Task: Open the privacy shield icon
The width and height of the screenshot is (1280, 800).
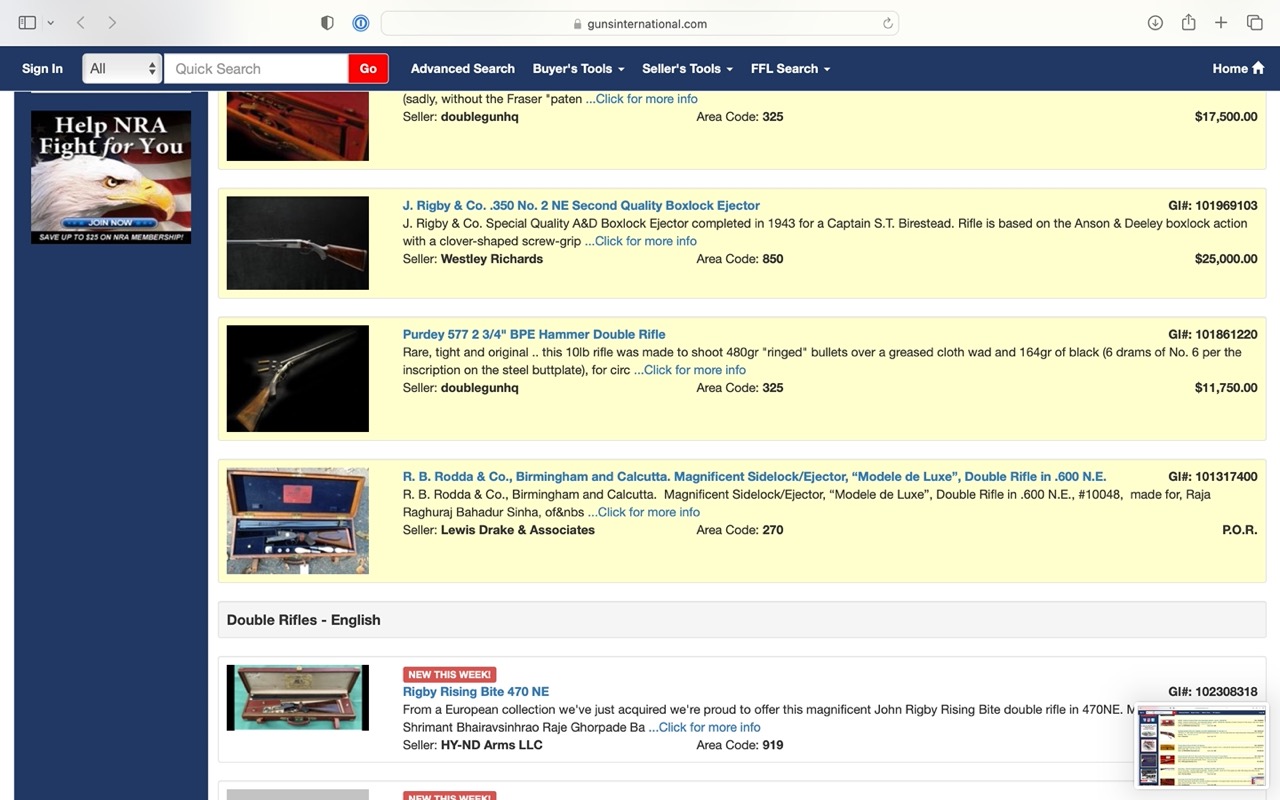Action: pos(327,23)
